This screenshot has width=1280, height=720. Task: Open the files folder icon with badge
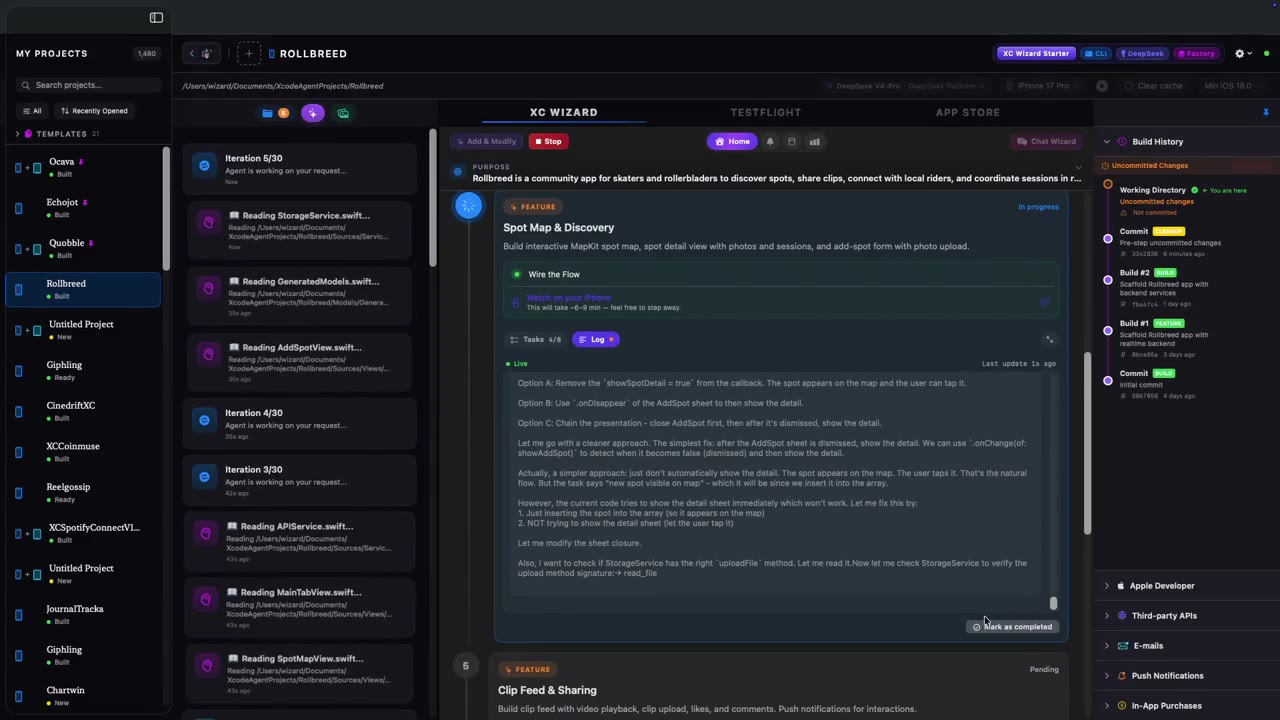tap(274, 113)
